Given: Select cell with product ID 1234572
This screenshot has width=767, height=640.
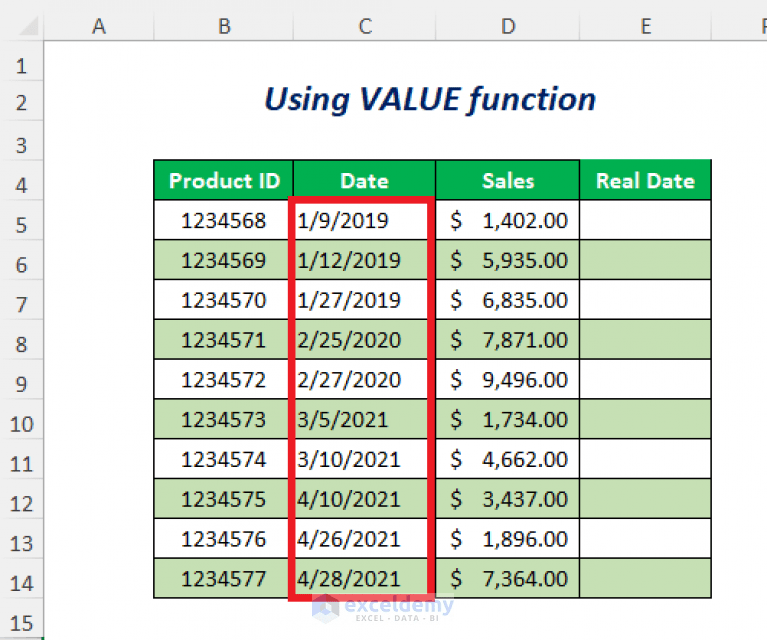Looking at the screenshot, I should point(224,379).
